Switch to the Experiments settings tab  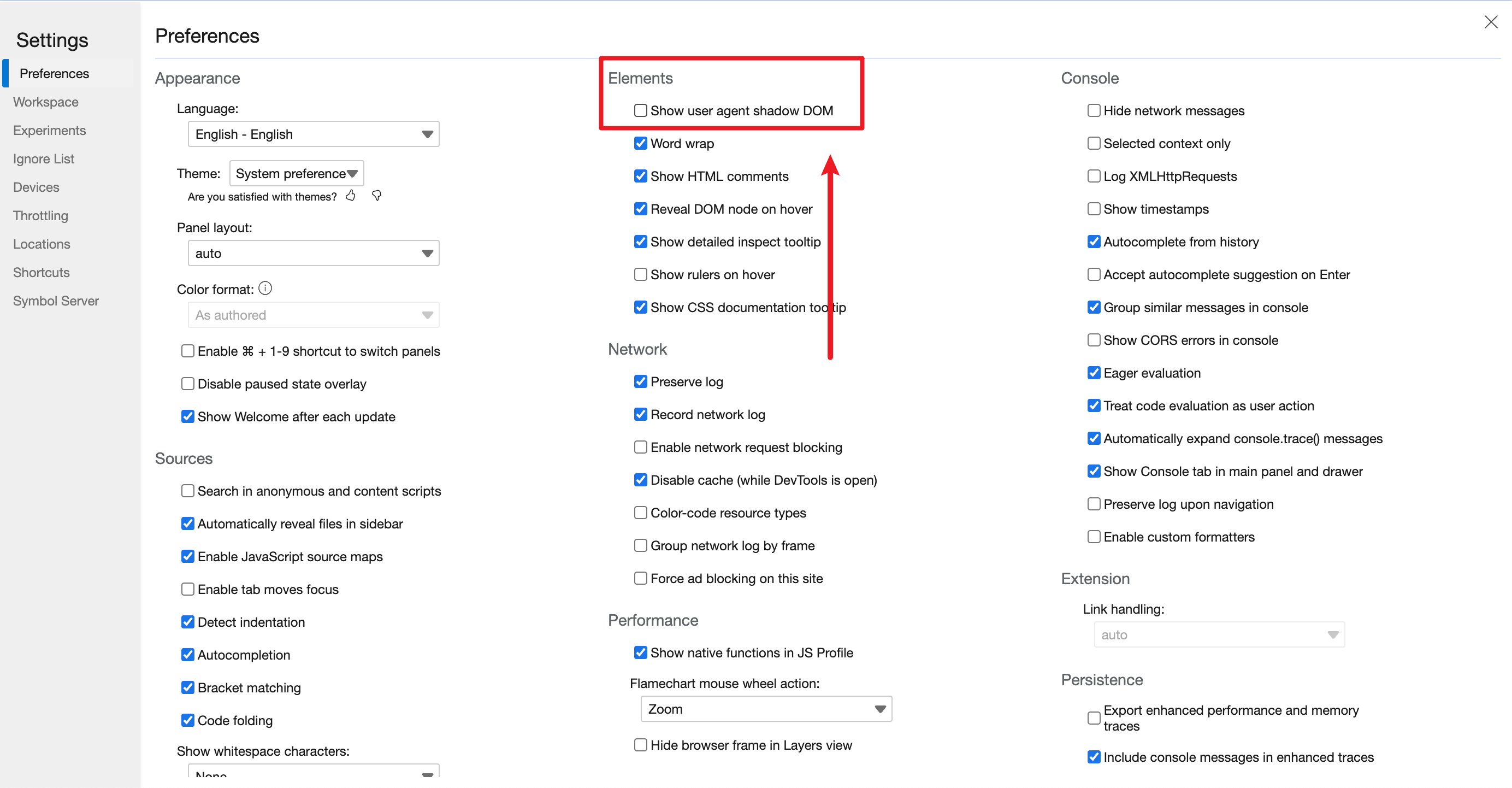pos(49,131)
